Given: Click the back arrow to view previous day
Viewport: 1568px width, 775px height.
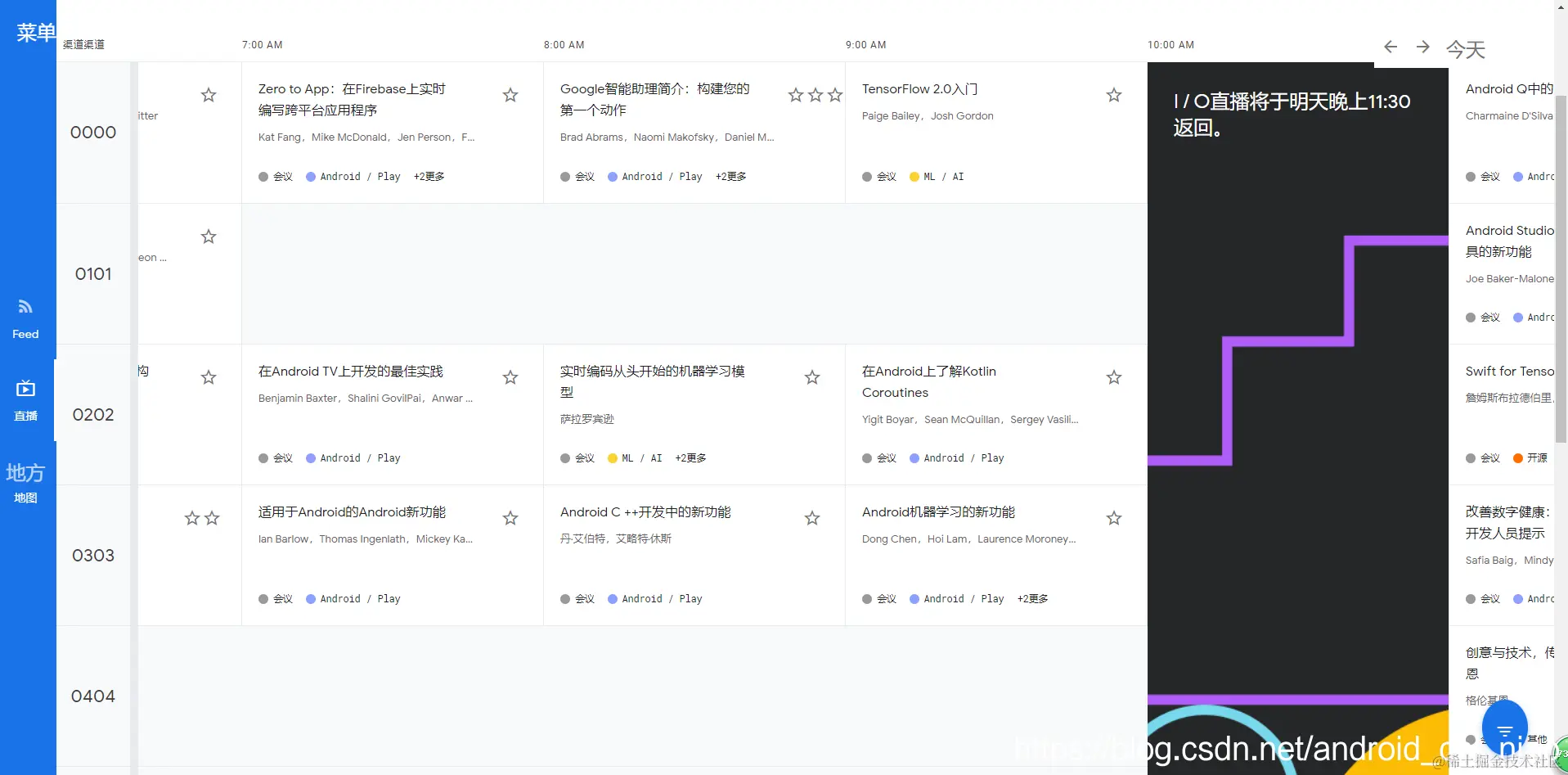Looking at the screenshot, I should pyautogui.click(x=1390, y=47).
